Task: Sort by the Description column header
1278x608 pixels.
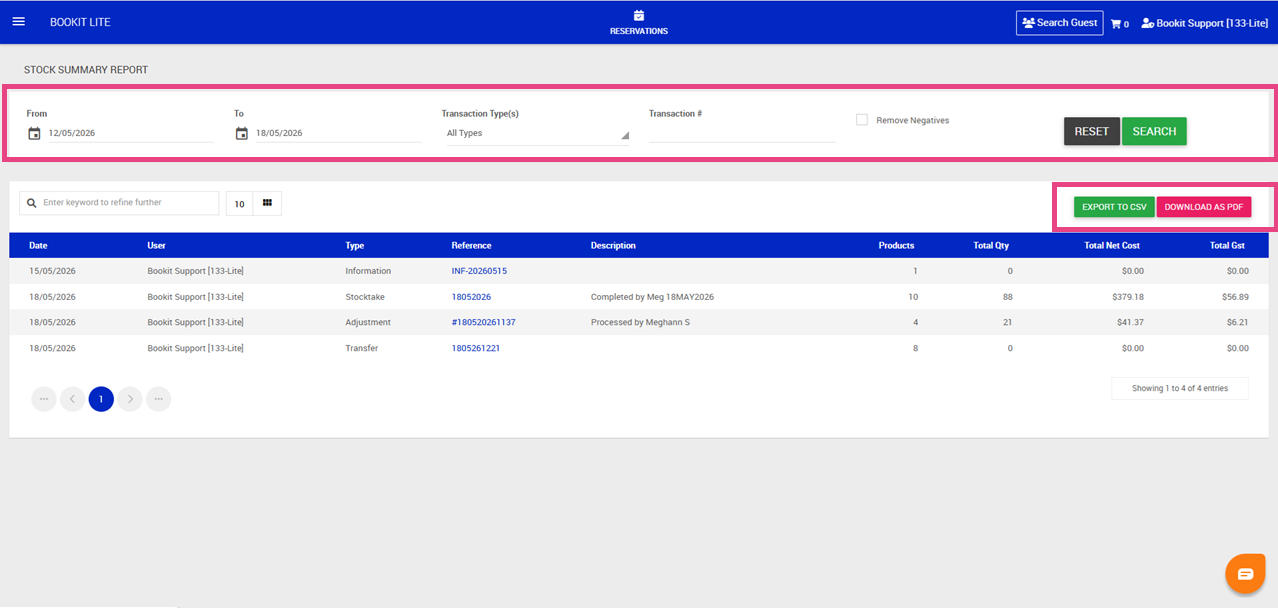Action: pyautogui.click(x=613, y=245)
